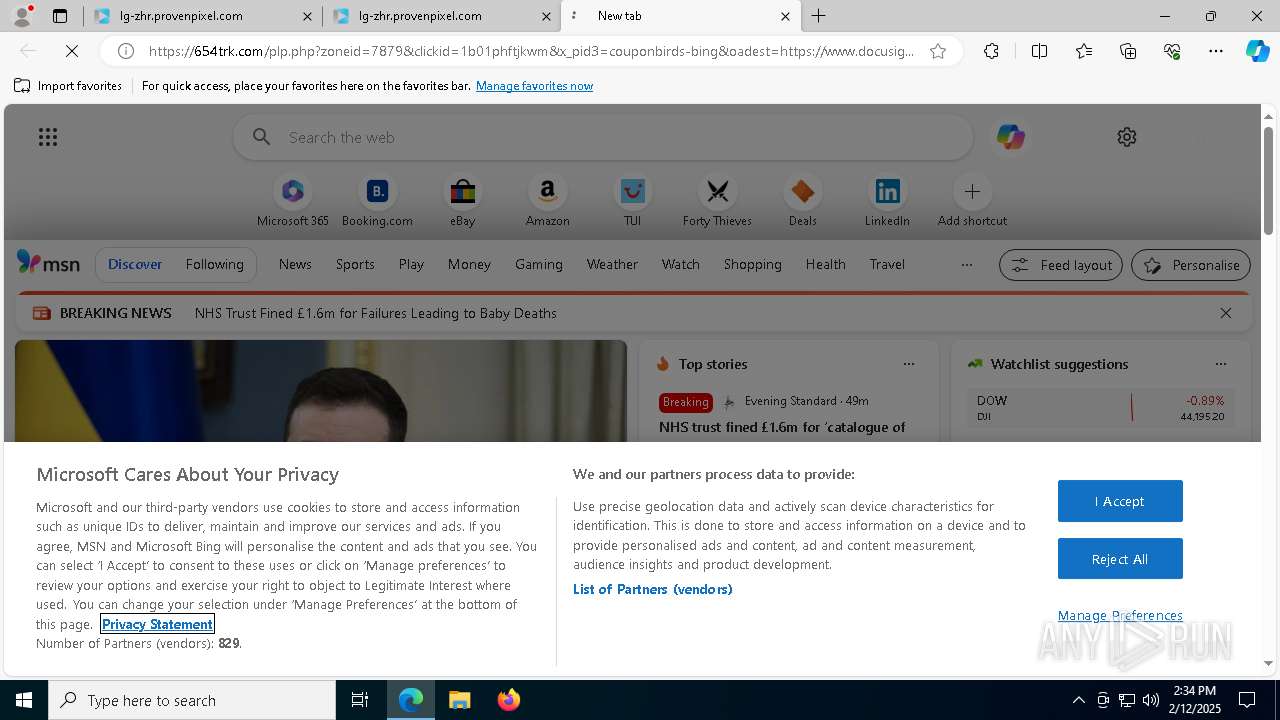Click Copilot icon beside search box

[x=1010, y=137]
